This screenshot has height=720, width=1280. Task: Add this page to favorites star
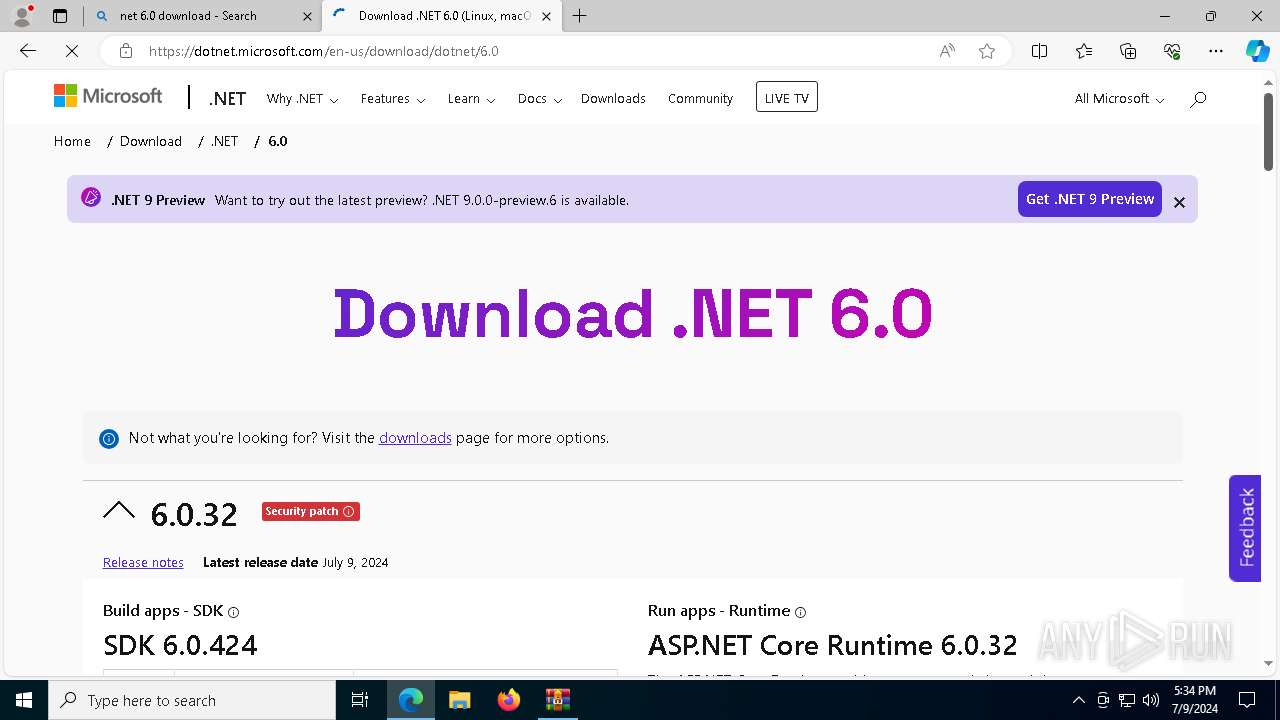pos(987,51)
